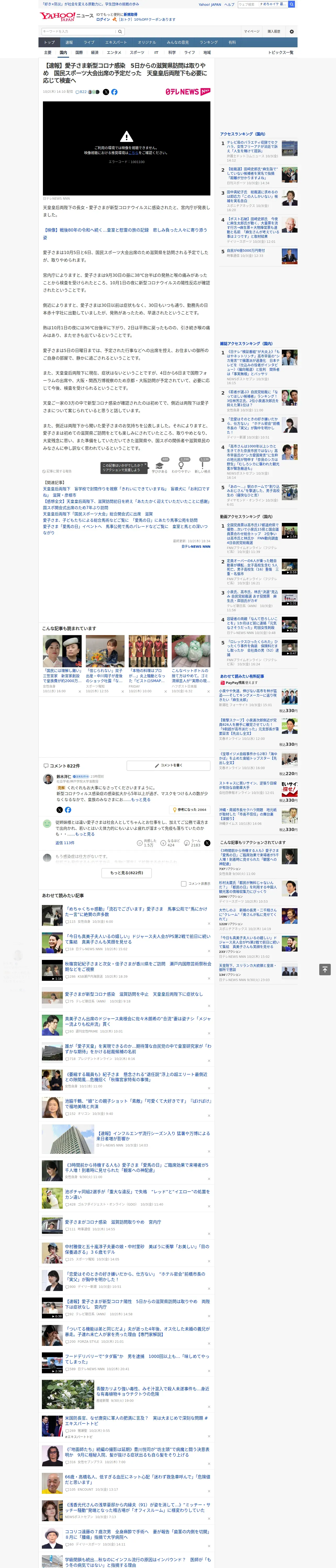The width and height of the screenshot is (336, 1568).
Task: Open the ヘルプ link at top
Action: point(229,4)
